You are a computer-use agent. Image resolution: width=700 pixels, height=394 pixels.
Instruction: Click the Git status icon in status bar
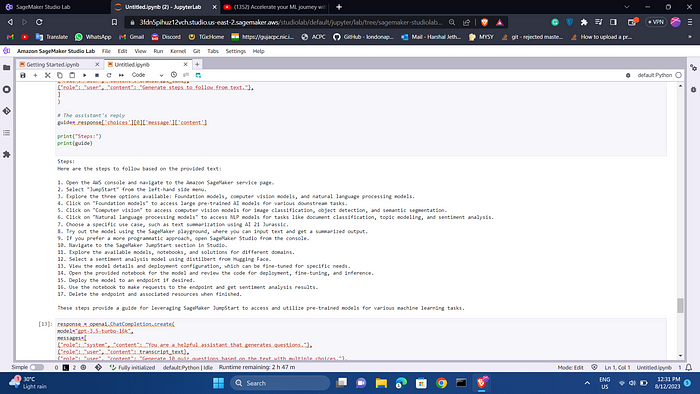point(98,368)
